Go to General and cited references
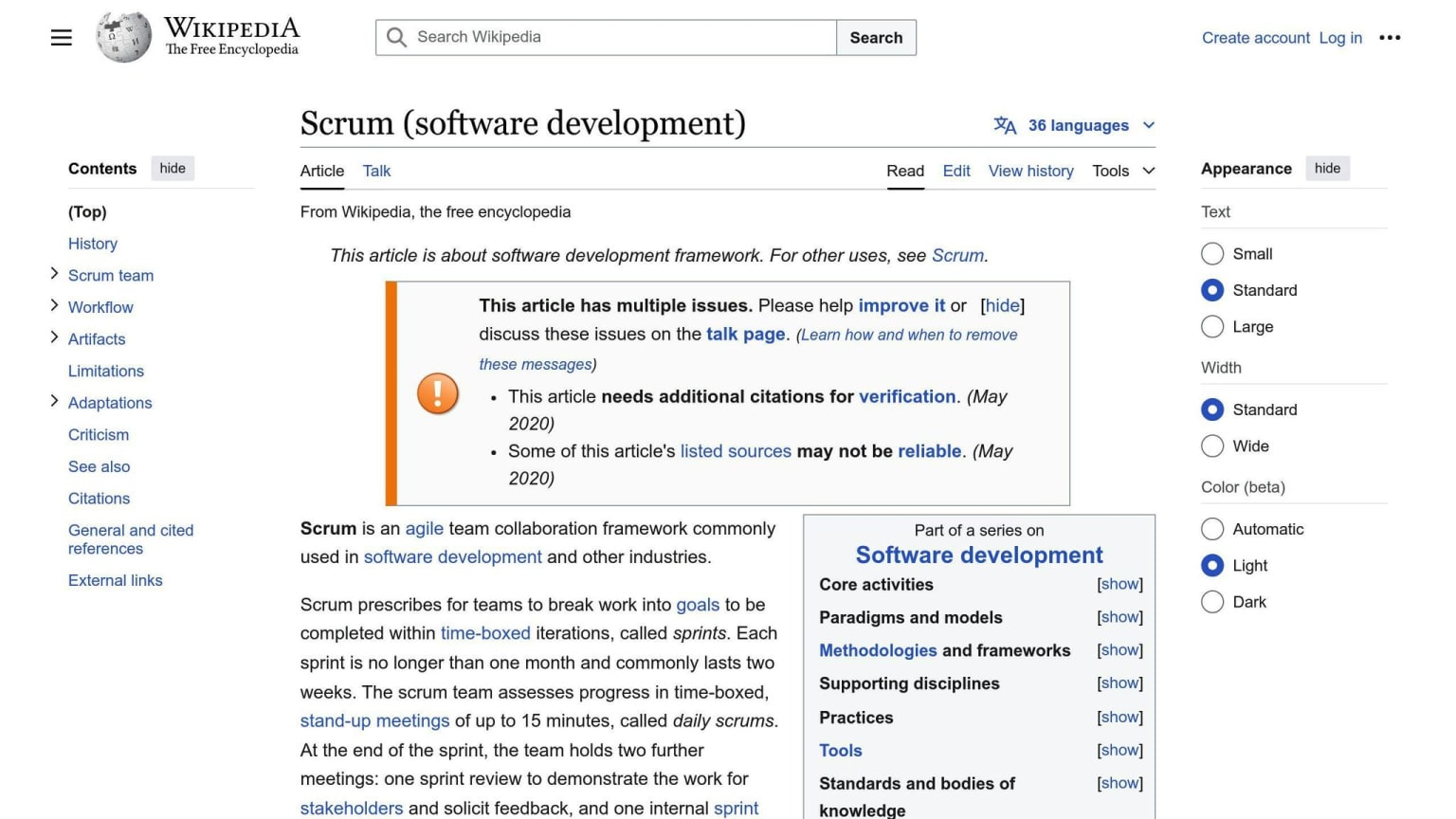 tap(131, 539)
